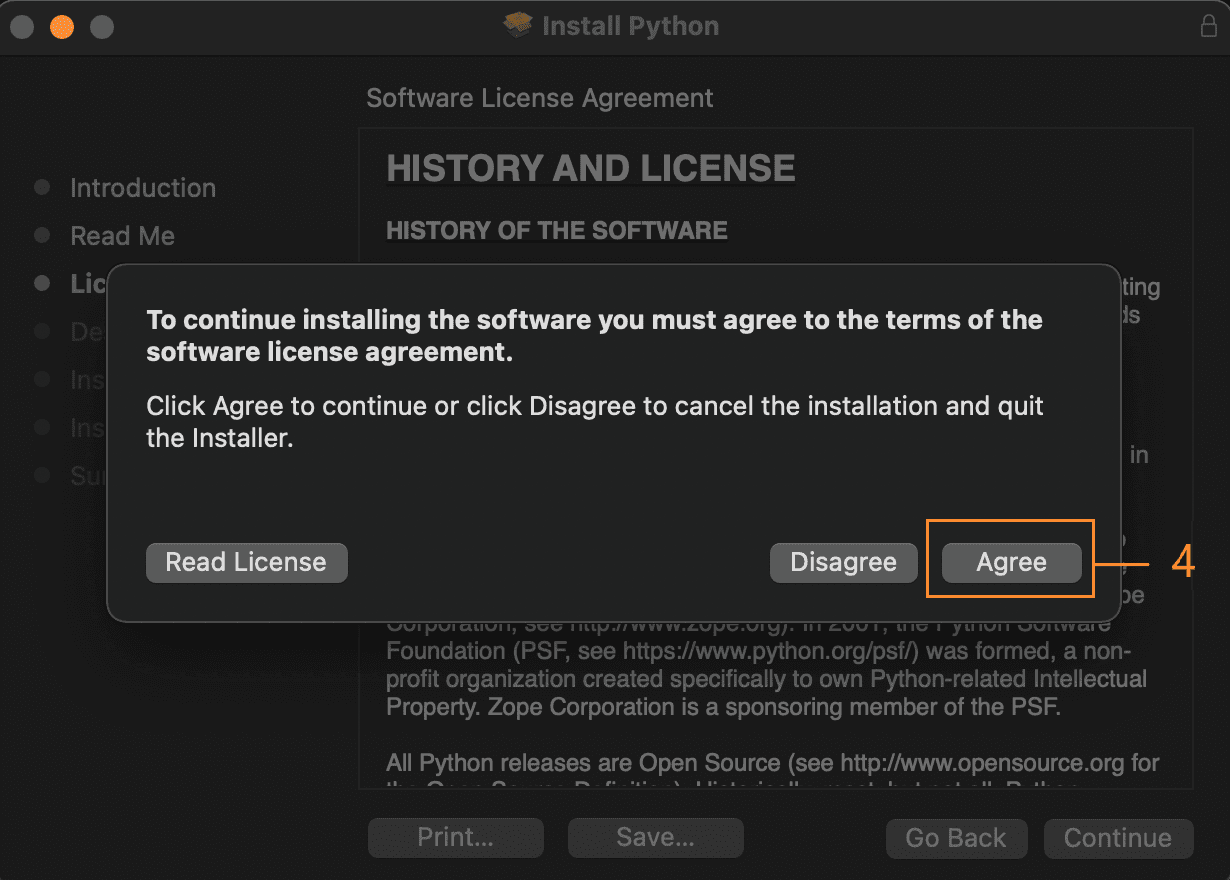1230x880 pixels.
Task: Select the Read Me step in sidebar
Action: (x=122, y=236)
